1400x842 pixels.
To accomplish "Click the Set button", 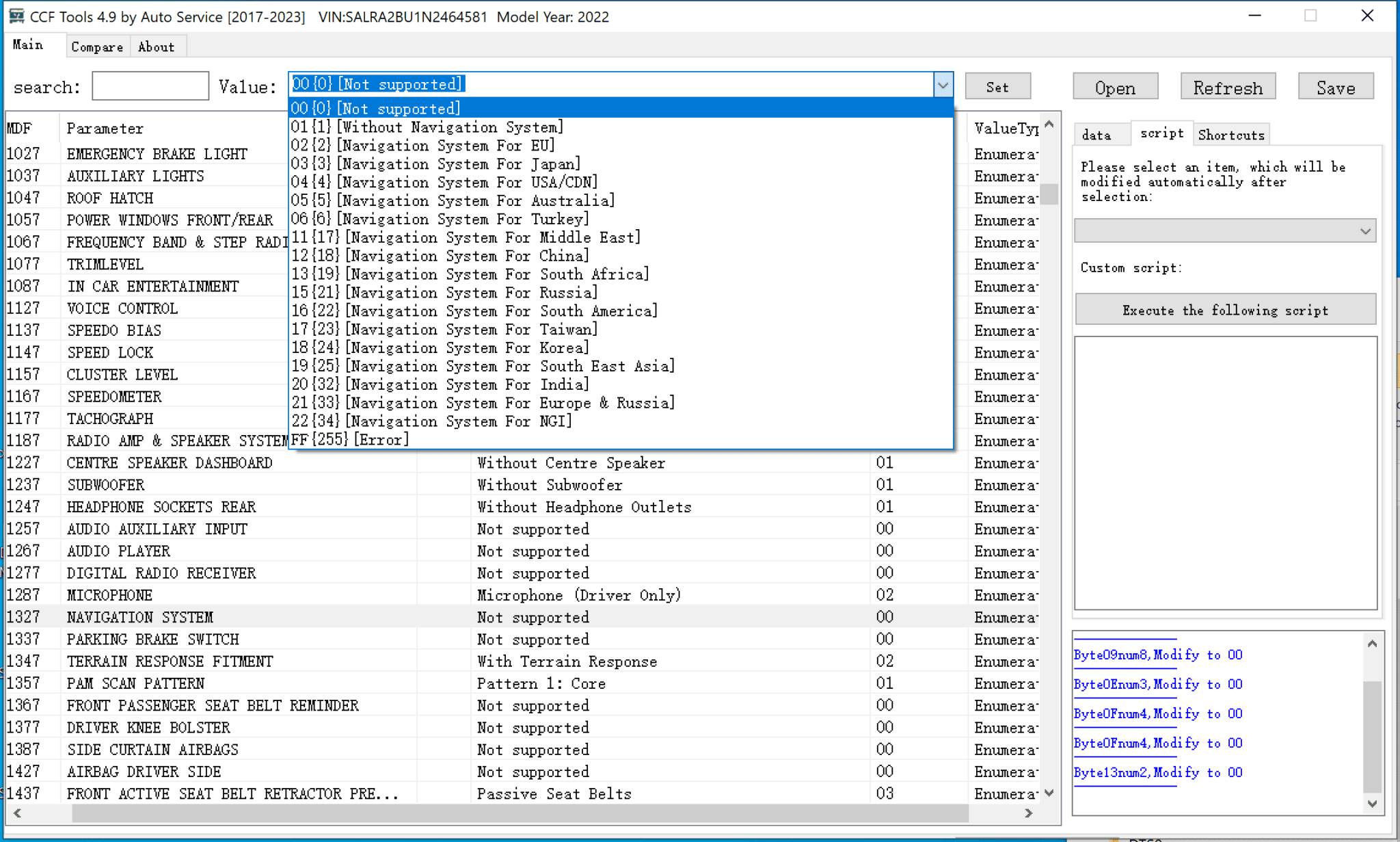I will pyautogui.click(x=997, y=86).
